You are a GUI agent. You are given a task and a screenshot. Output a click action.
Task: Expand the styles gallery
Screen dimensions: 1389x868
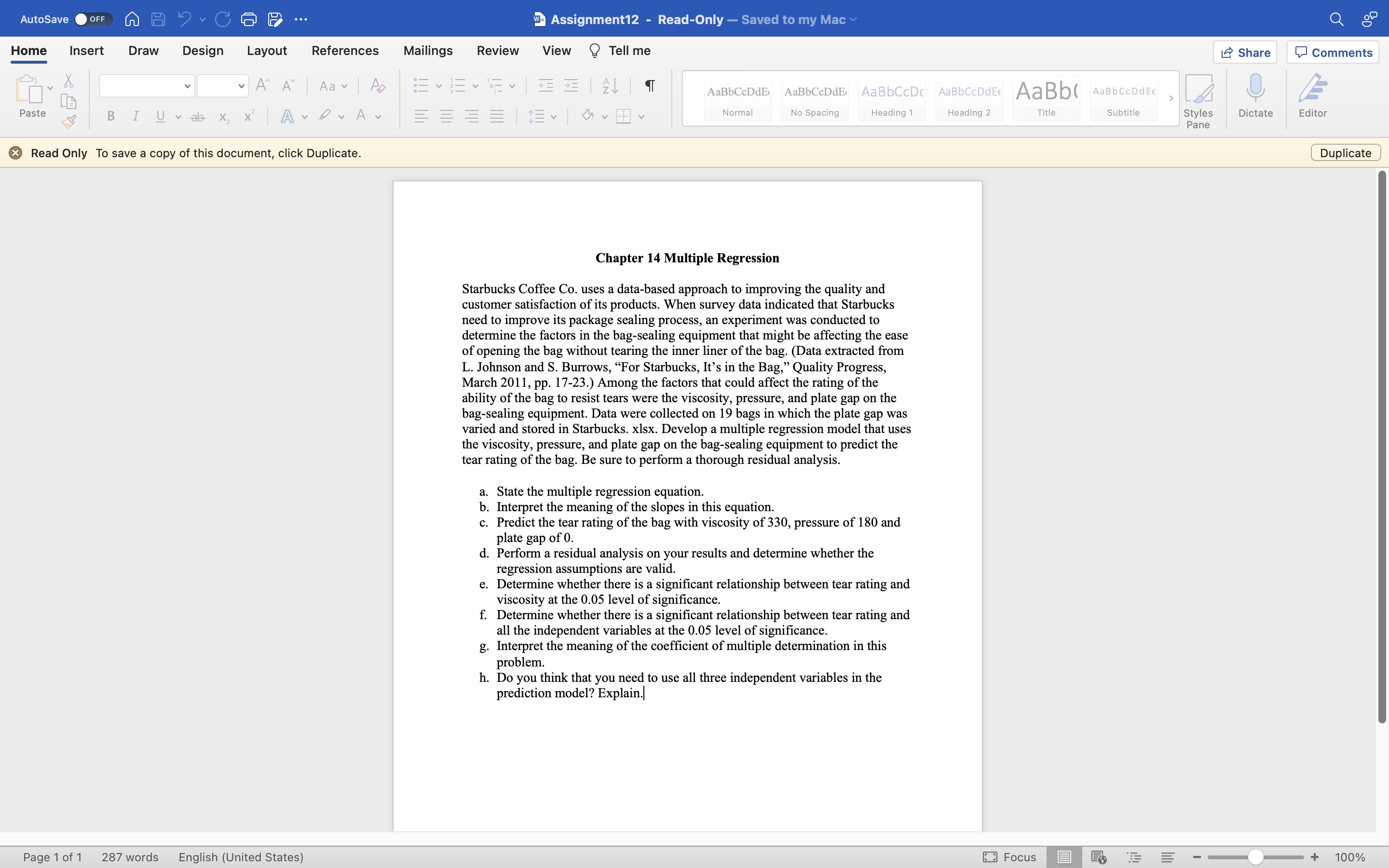pos(1171,98)
